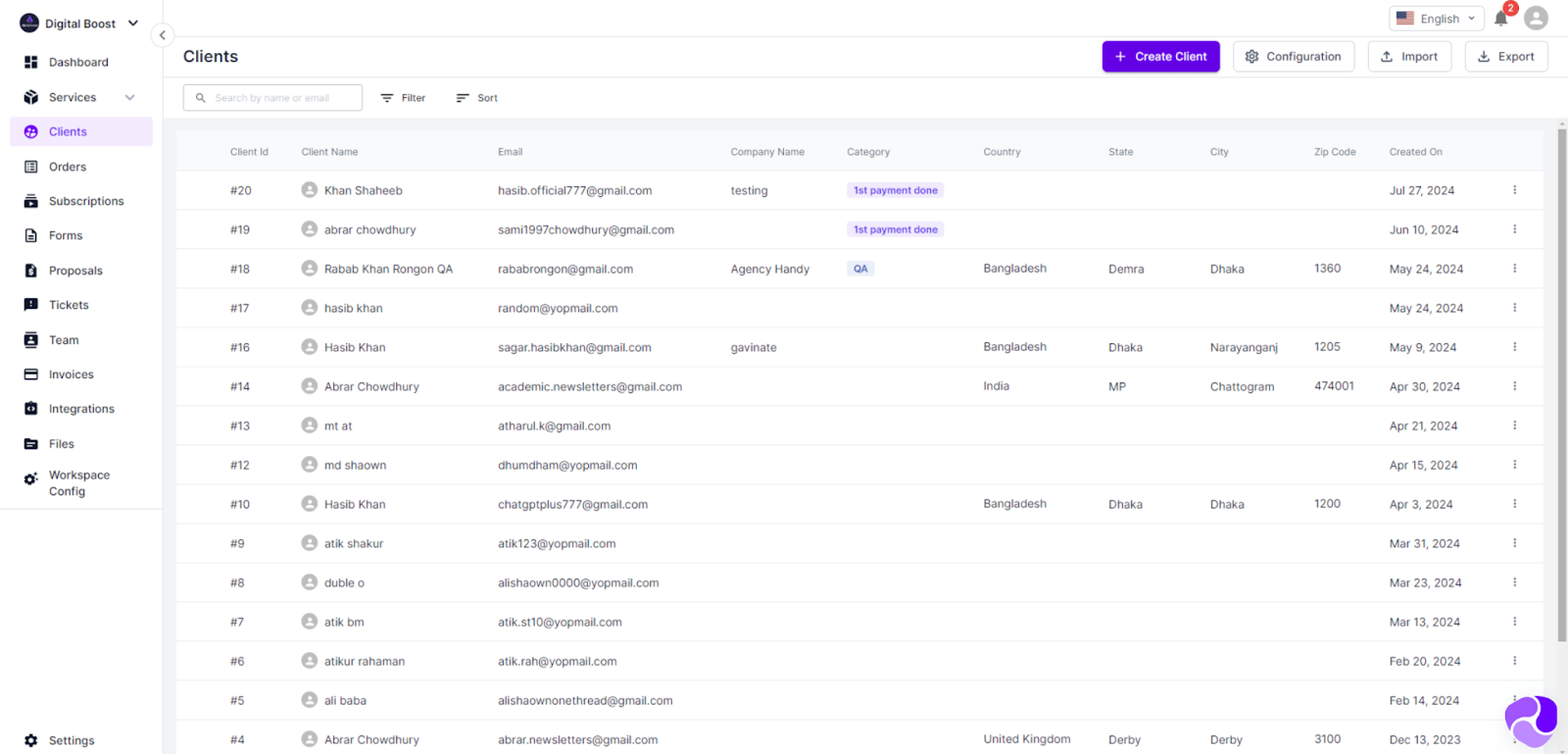Click client ID #12
The height and width of the screenshot is (754, 1568).
point(240,465)
